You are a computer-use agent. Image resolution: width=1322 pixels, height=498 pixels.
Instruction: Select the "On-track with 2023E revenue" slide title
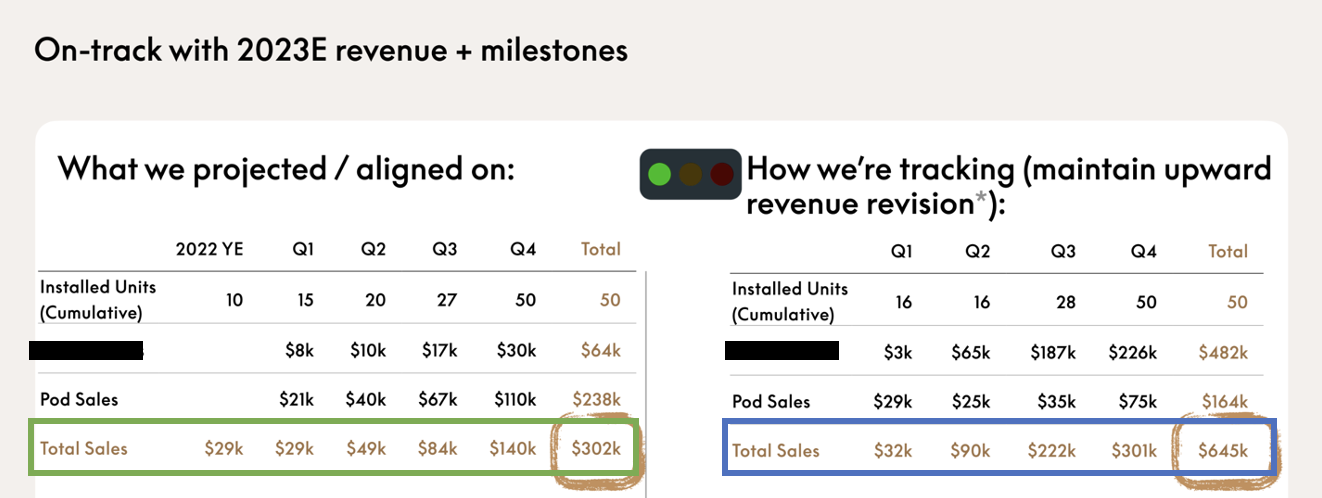(x=331, y=50)
